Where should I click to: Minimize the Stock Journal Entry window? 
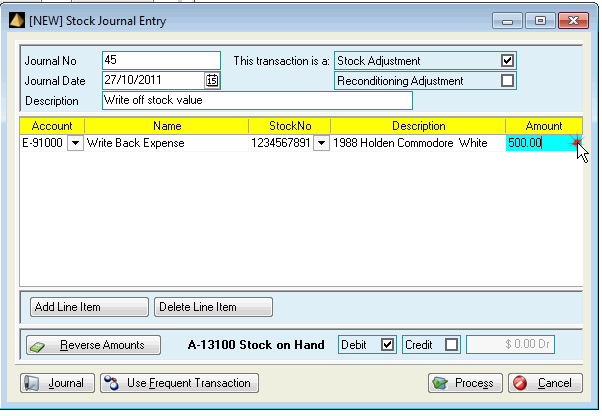tap(507, 21)
